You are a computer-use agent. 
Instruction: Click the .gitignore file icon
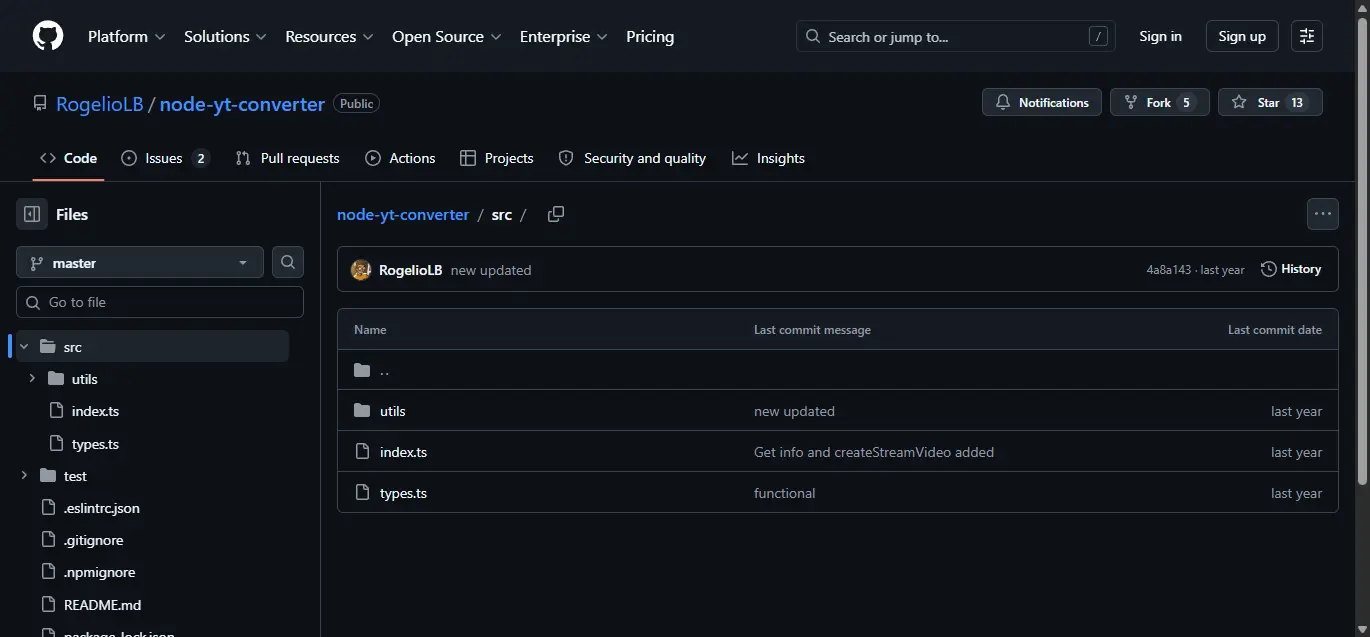click(x=47, y=540)
